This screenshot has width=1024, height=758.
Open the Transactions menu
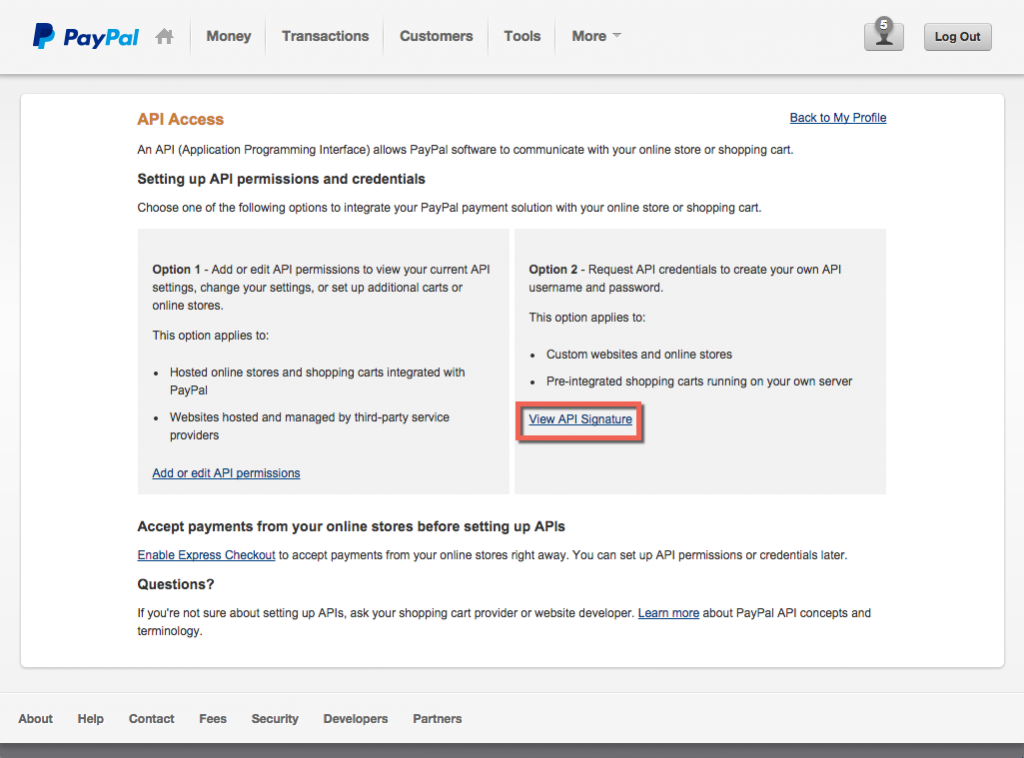point(324,36)
